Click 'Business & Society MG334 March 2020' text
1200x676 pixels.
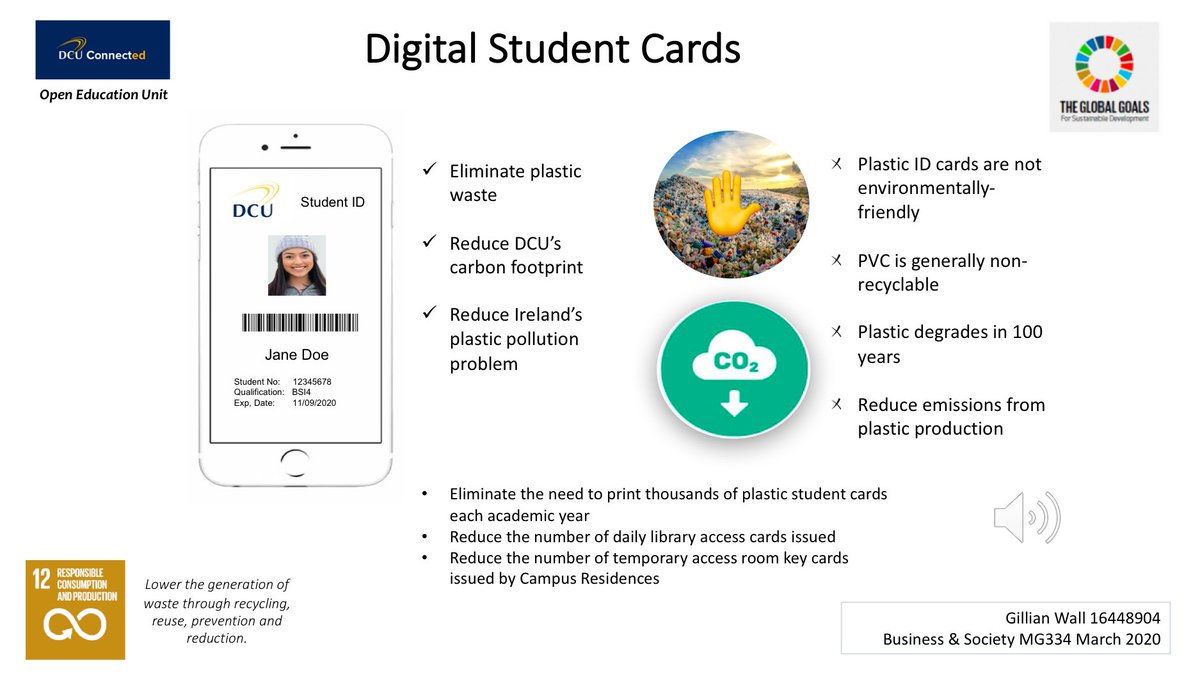1021,640
